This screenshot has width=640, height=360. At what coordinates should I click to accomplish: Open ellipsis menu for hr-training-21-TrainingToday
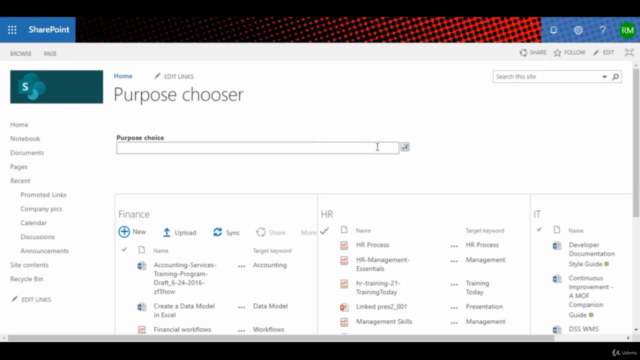(x=454, y=284)
